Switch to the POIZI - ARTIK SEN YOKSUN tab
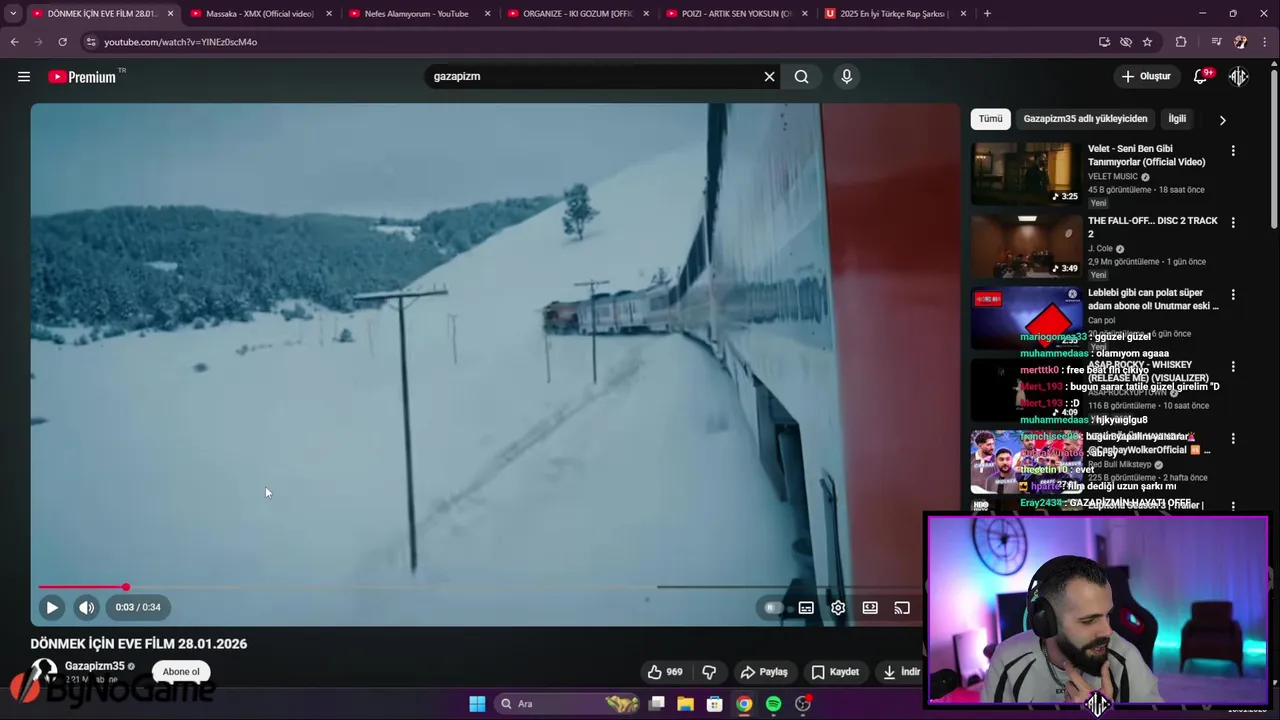1280x720 pixels. [x=736, y=14]
